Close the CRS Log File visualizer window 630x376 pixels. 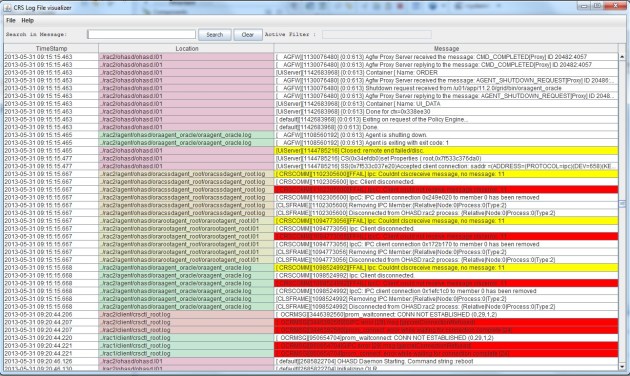point(615,6)
